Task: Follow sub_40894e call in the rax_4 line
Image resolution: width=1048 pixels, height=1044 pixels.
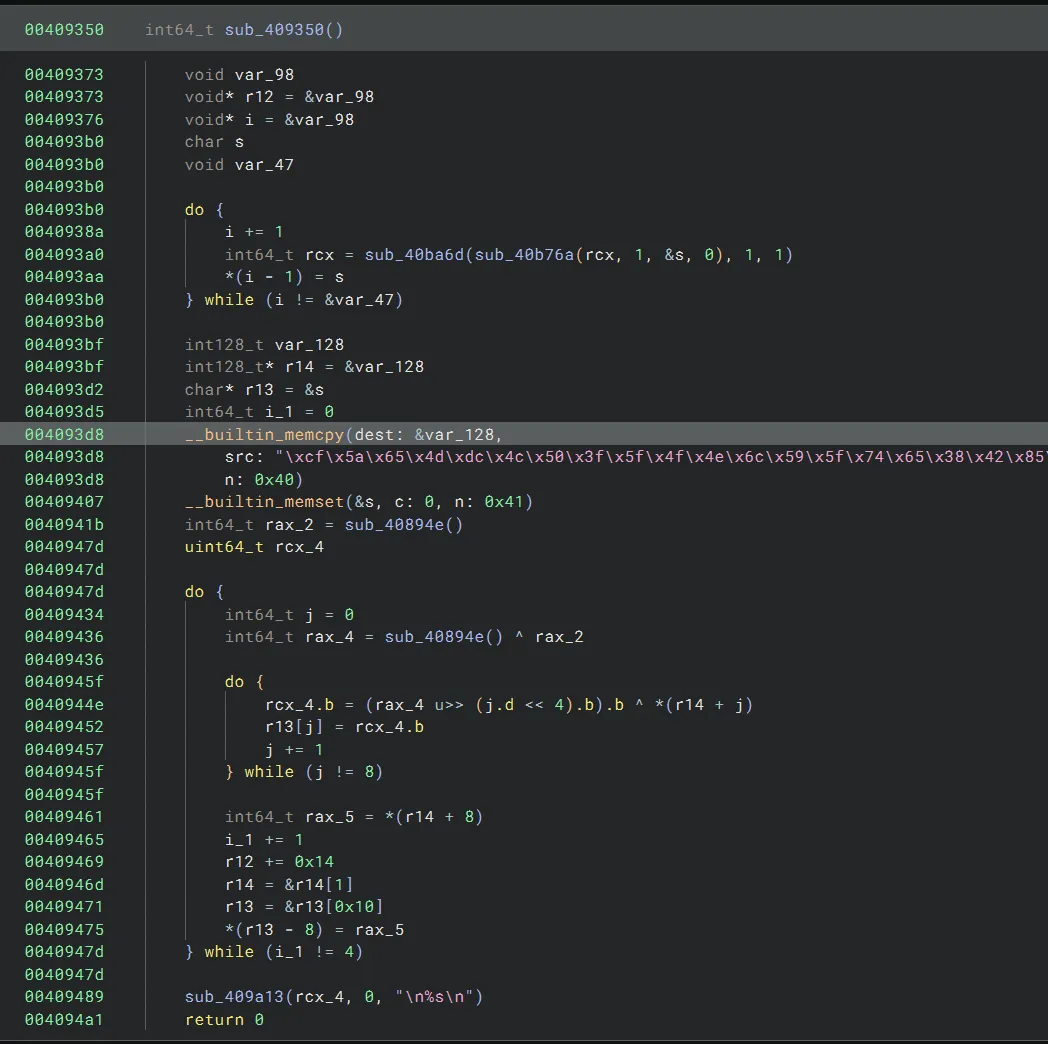Action: tap(434, 637)
